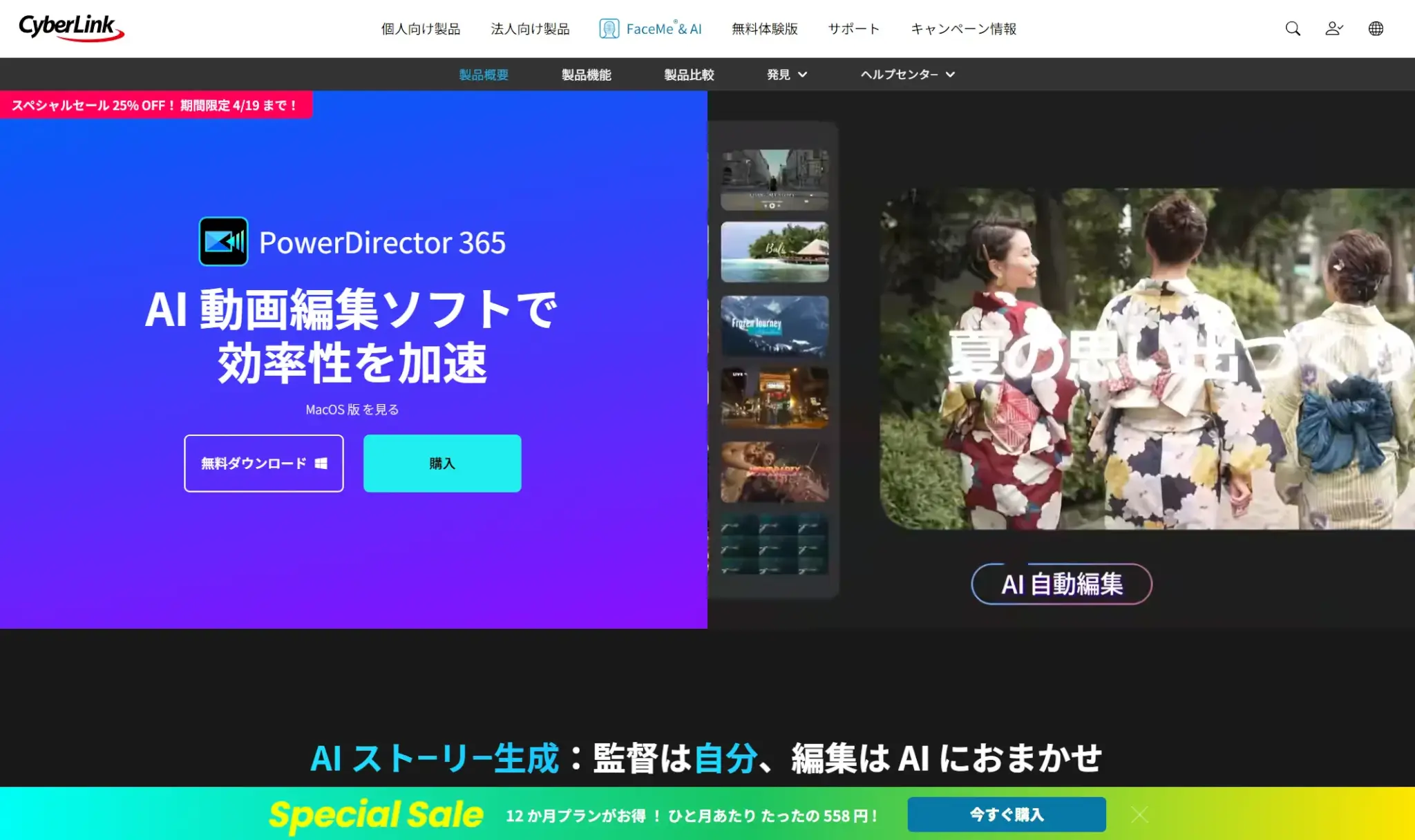1415x840 pixels.
Task: Click the 無料ダウンロード button
Action: pyautogui.click(x=263, y=464)
